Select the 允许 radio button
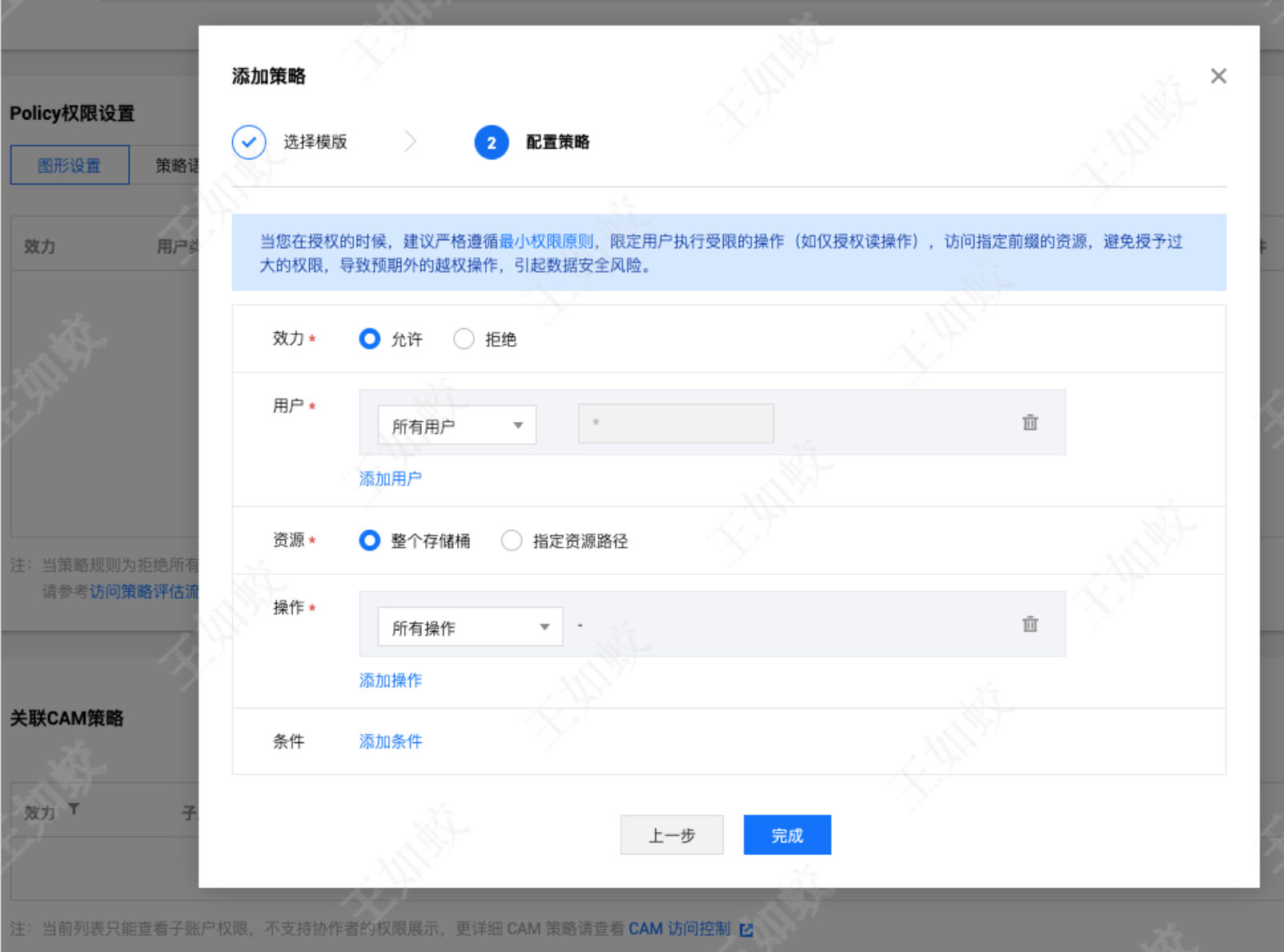1284x952 pixels. pos(369,339)
